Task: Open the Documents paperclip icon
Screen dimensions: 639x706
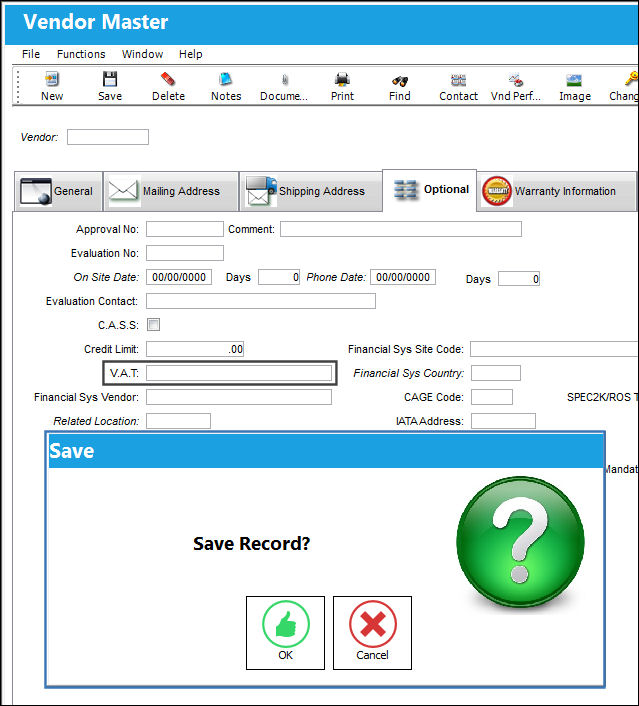Action: click(284, 80)
